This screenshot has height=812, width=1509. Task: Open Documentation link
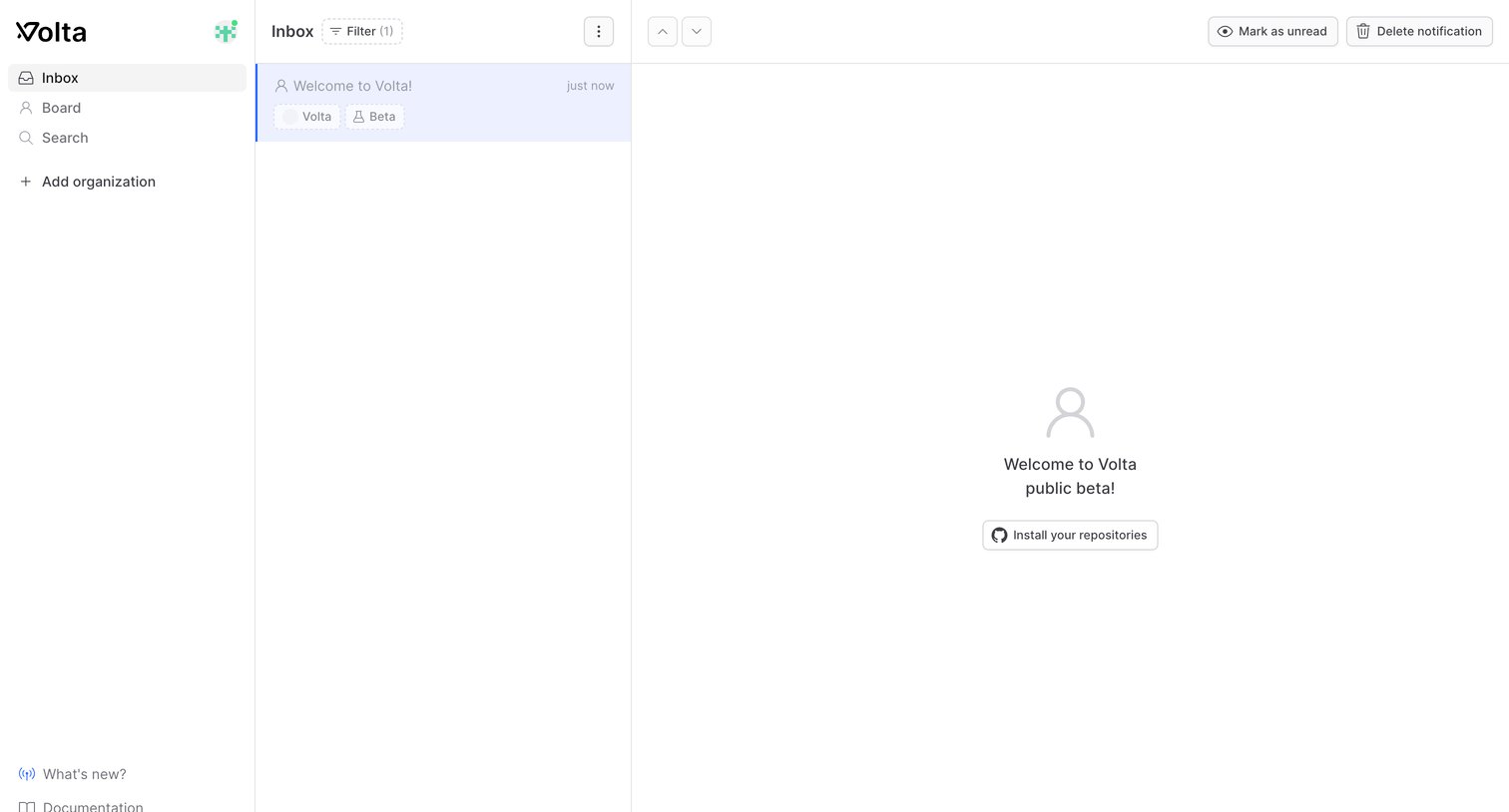point(81,805)
